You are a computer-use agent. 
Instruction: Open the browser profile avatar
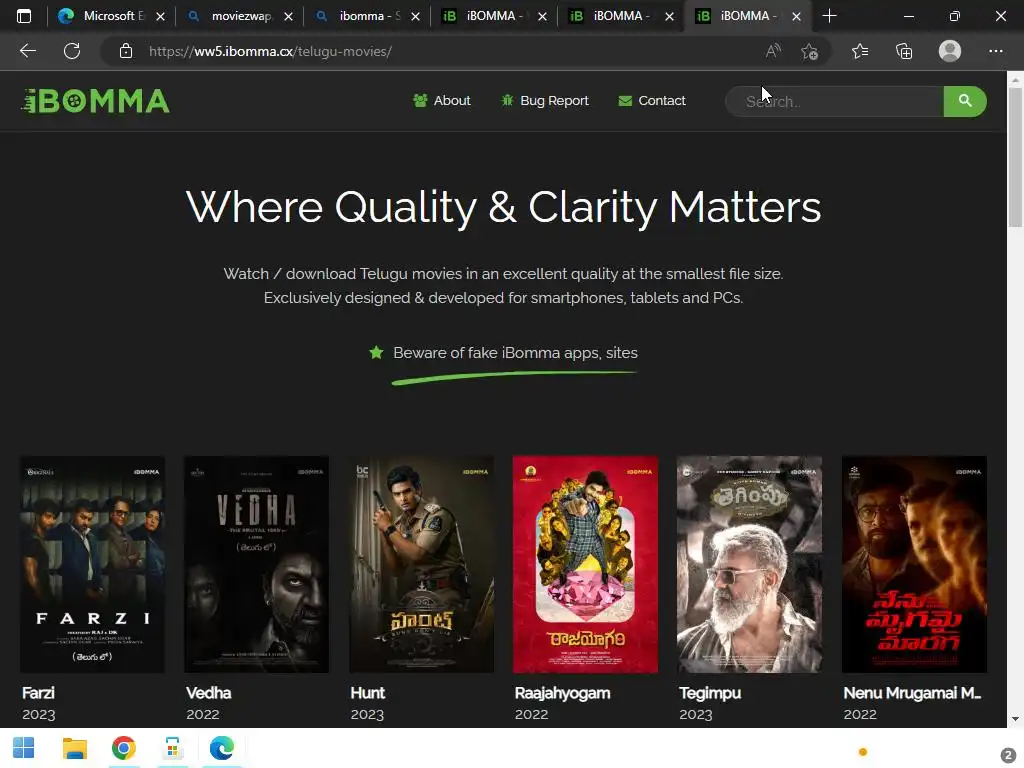[950, 51]
